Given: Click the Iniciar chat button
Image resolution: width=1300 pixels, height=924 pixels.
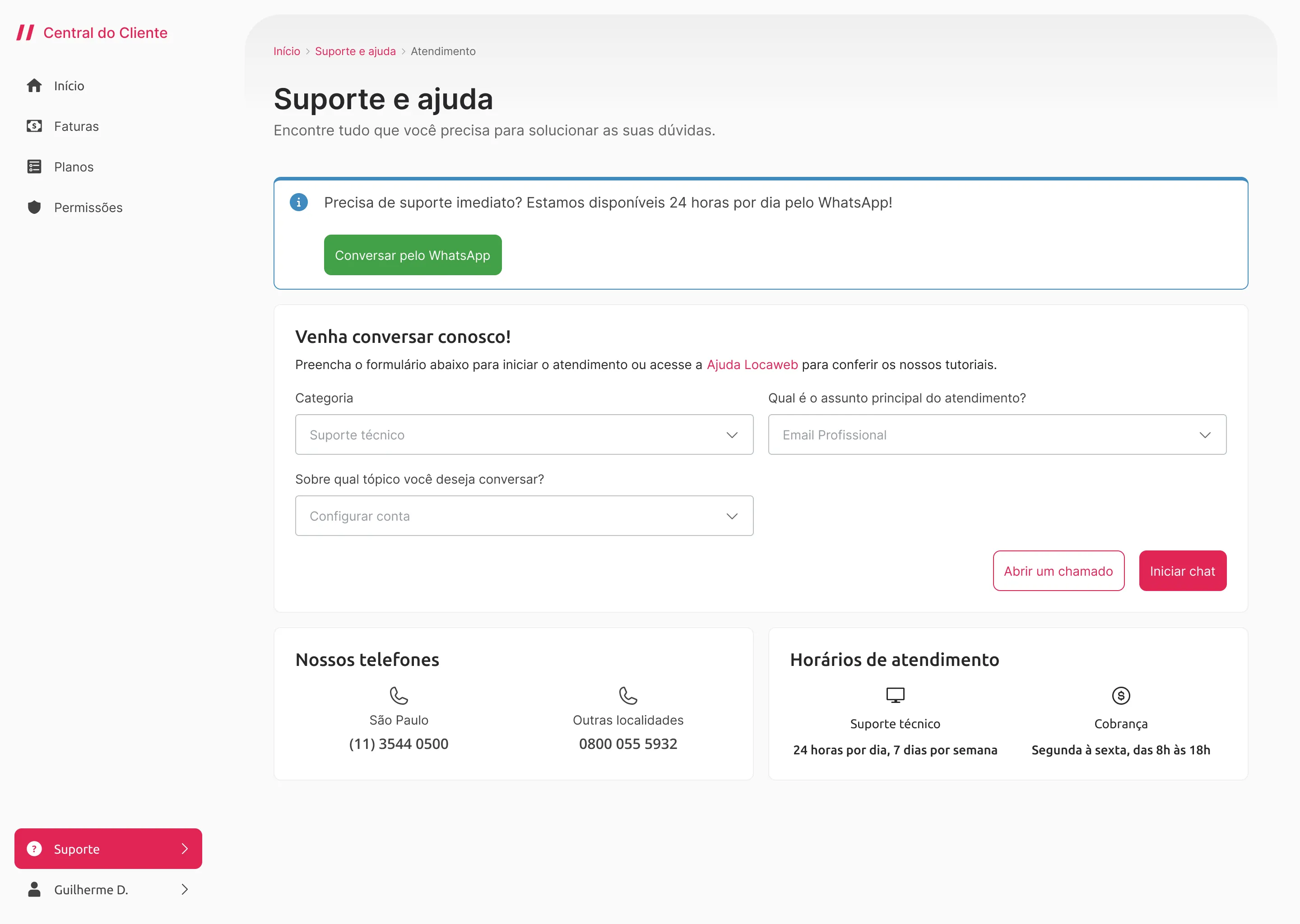Looking at the screenshot, I should (x=1183, y=571).
